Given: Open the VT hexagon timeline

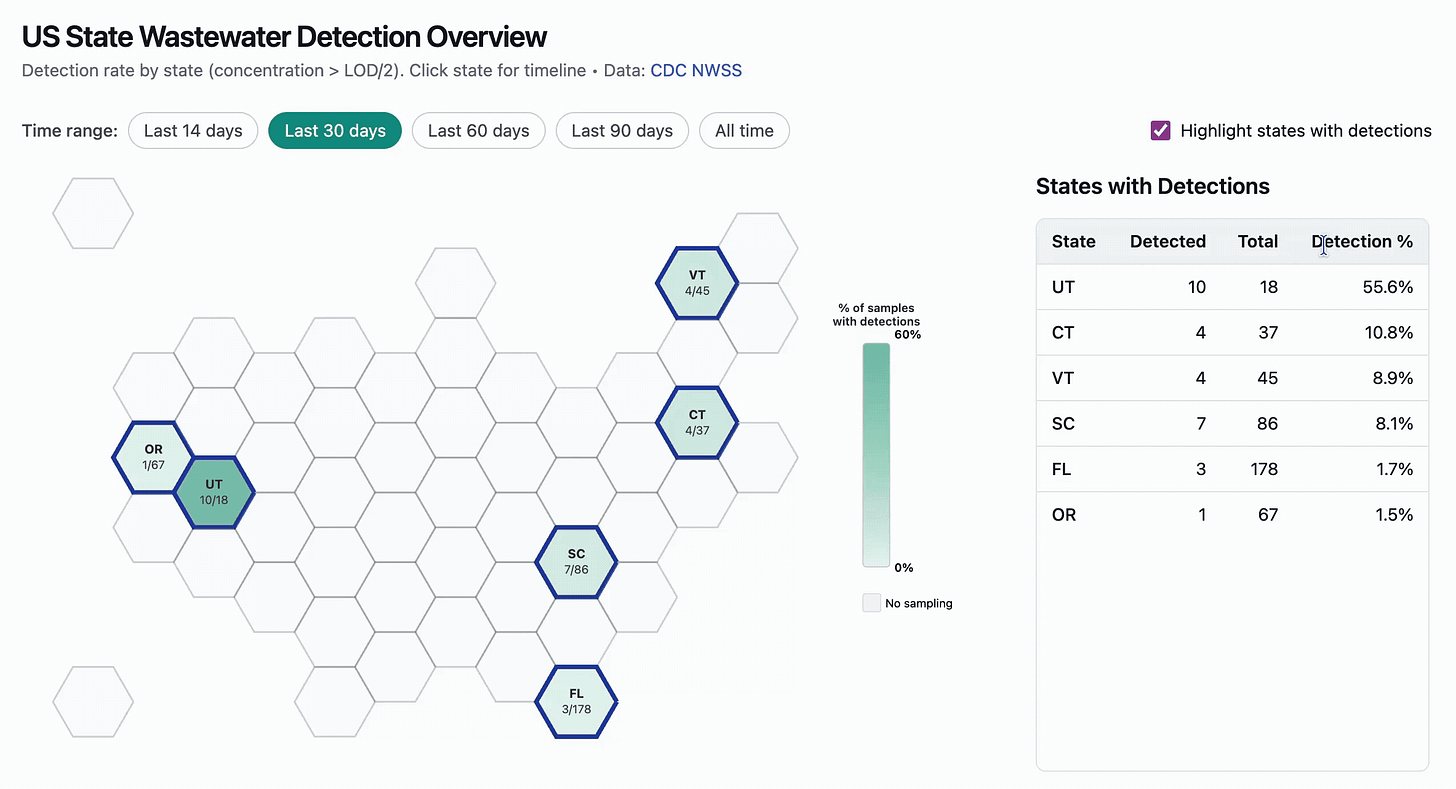Looking at the screenshot, I should (697, 283).
